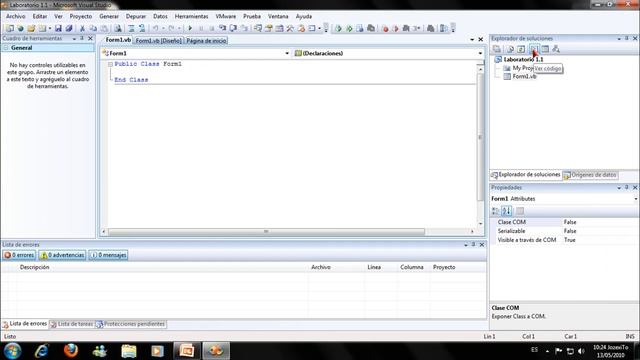Click the Save floppy disk icon

[x=58, y=28]
